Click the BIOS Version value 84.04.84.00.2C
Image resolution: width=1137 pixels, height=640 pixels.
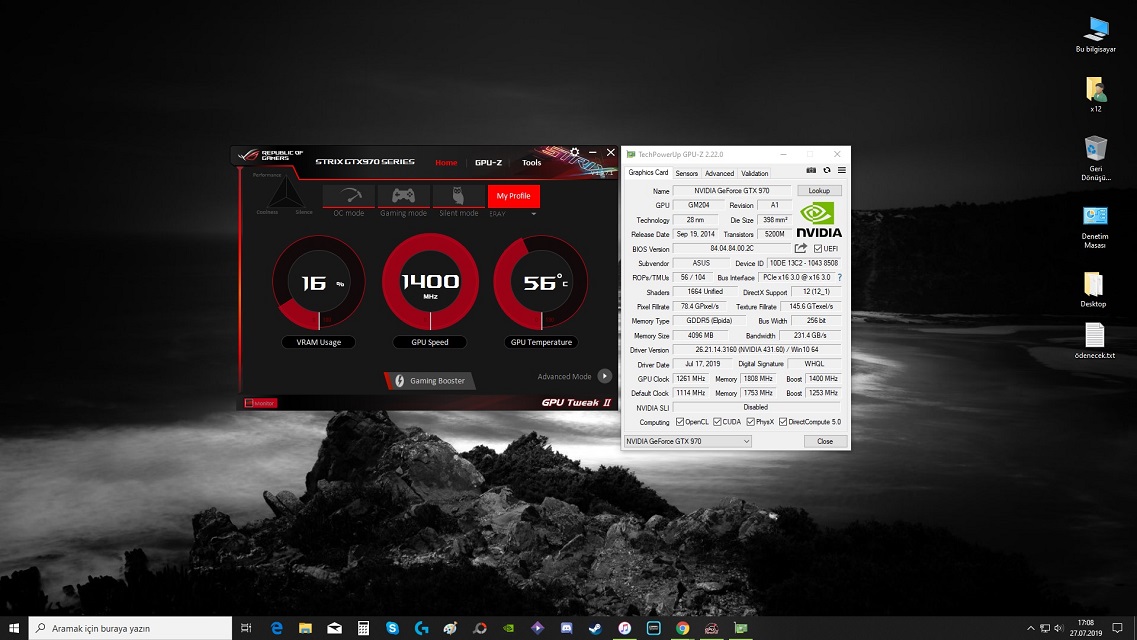tap(732, 249)
